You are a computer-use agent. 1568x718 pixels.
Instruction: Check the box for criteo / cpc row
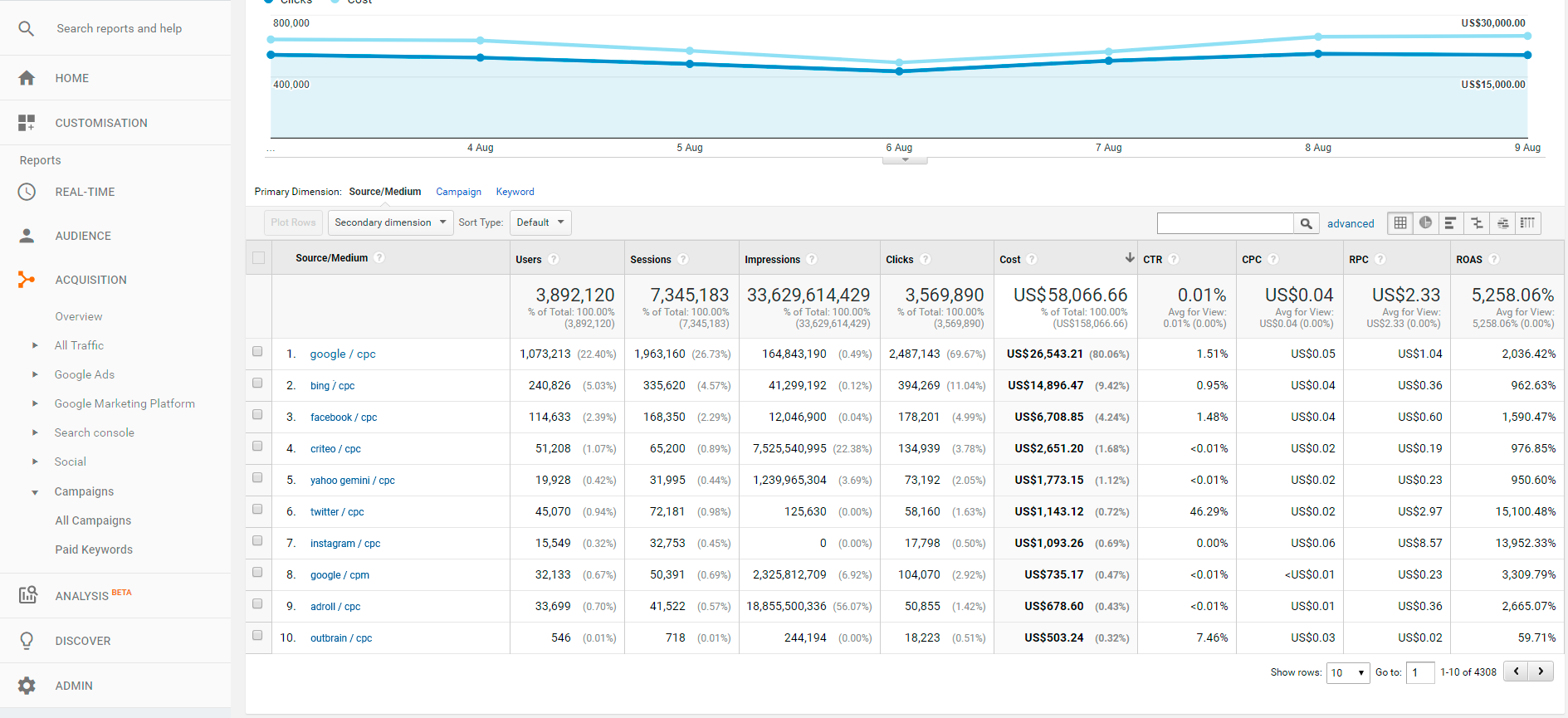pos(257,447)
